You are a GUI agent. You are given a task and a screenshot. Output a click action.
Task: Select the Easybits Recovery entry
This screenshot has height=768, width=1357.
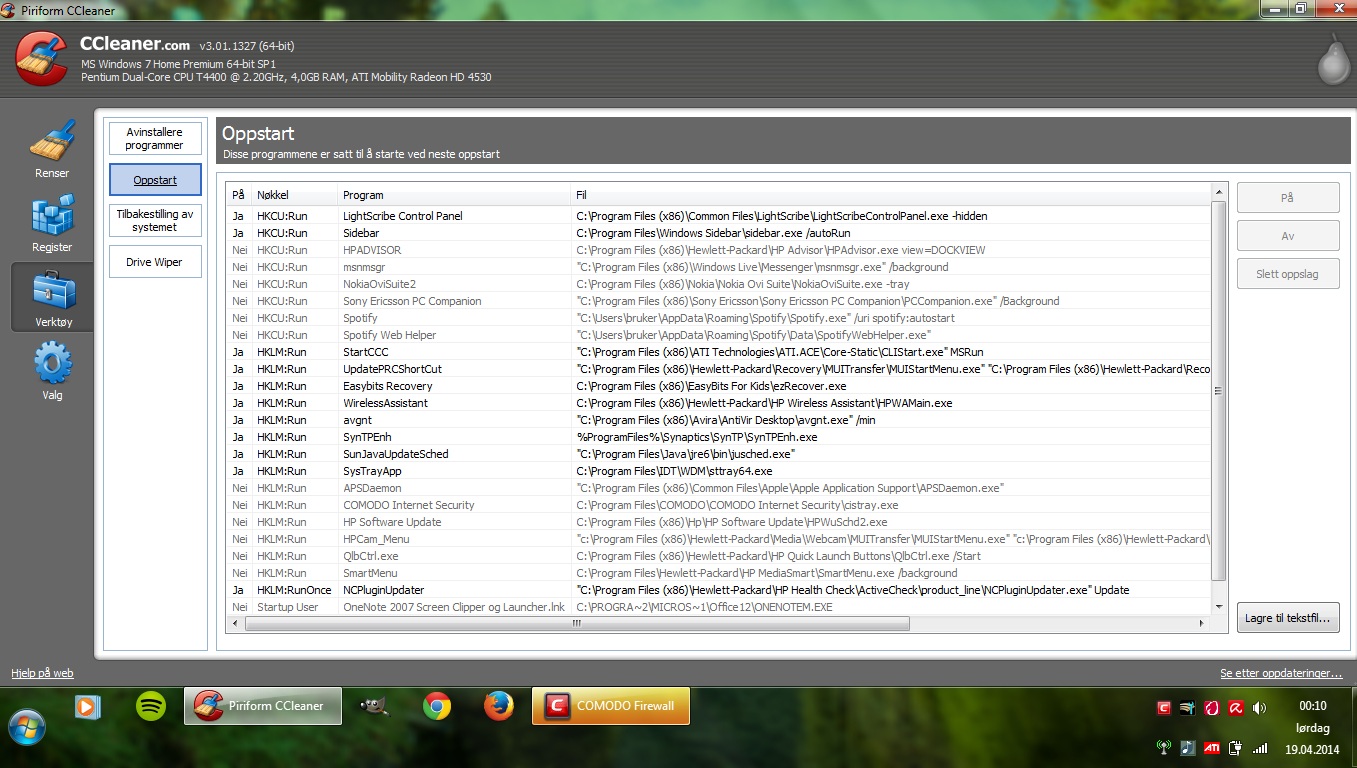point(719,386)
